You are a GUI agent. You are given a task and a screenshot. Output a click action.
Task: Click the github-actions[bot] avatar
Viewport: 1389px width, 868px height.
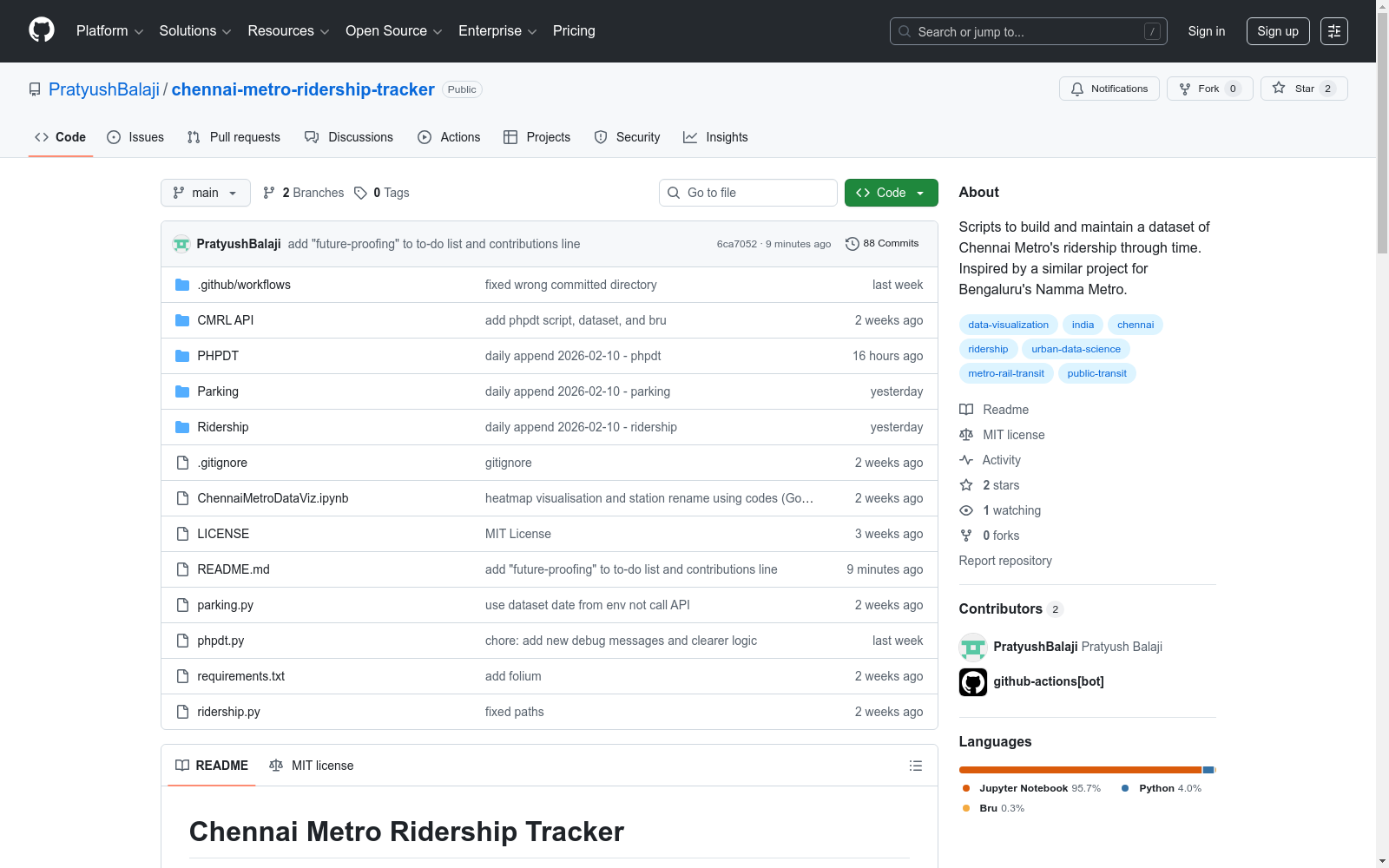tap(973, 682)
